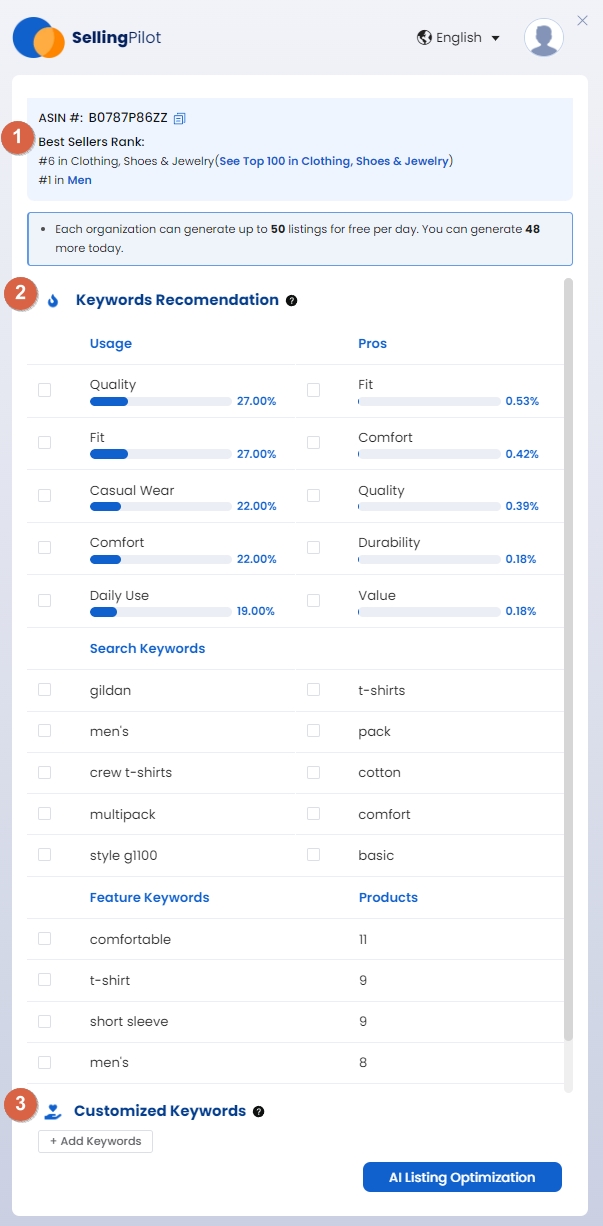
Task: Click the Casual Wear percentage bar
Action: (161, 506)
